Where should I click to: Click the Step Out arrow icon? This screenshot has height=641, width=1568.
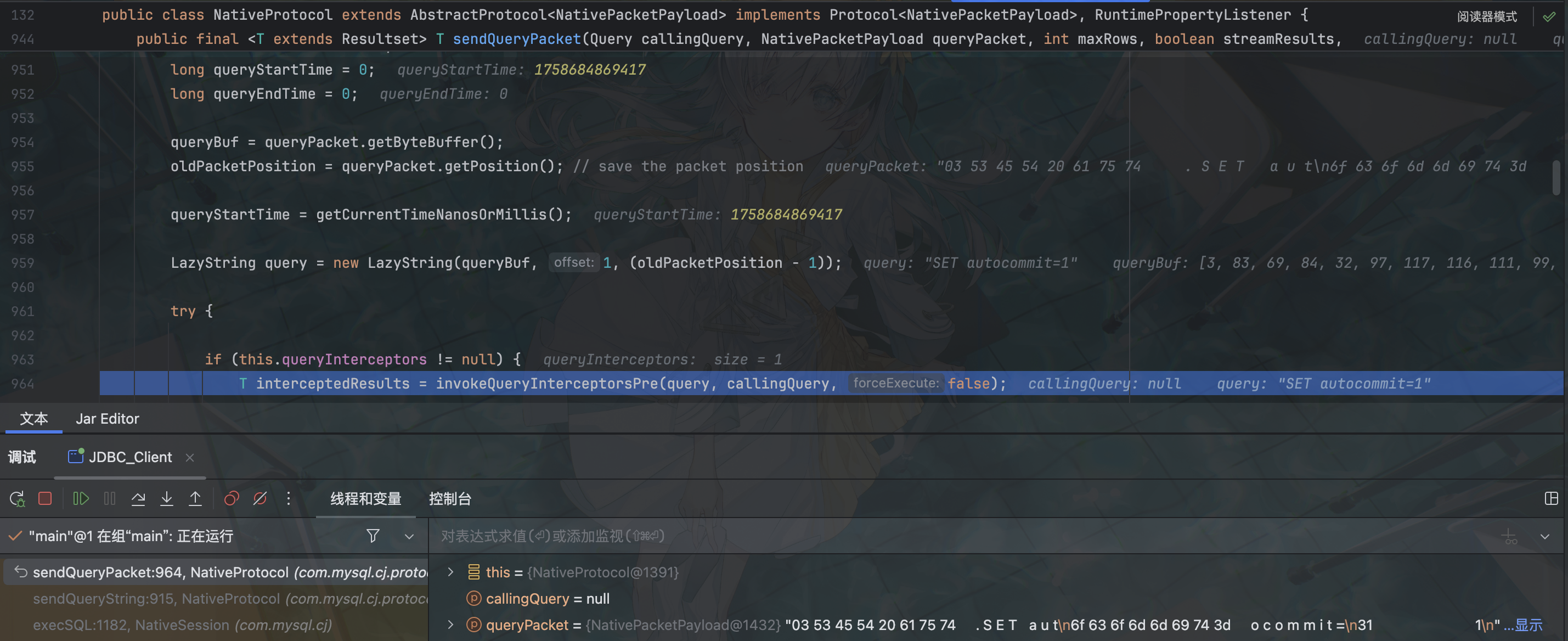[195, 499]
